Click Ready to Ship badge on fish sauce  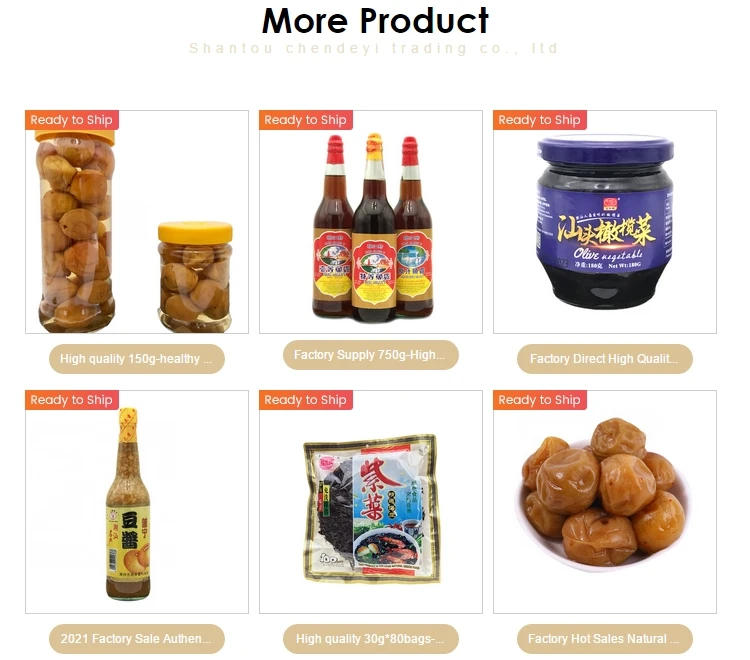(x=306, y=120)
